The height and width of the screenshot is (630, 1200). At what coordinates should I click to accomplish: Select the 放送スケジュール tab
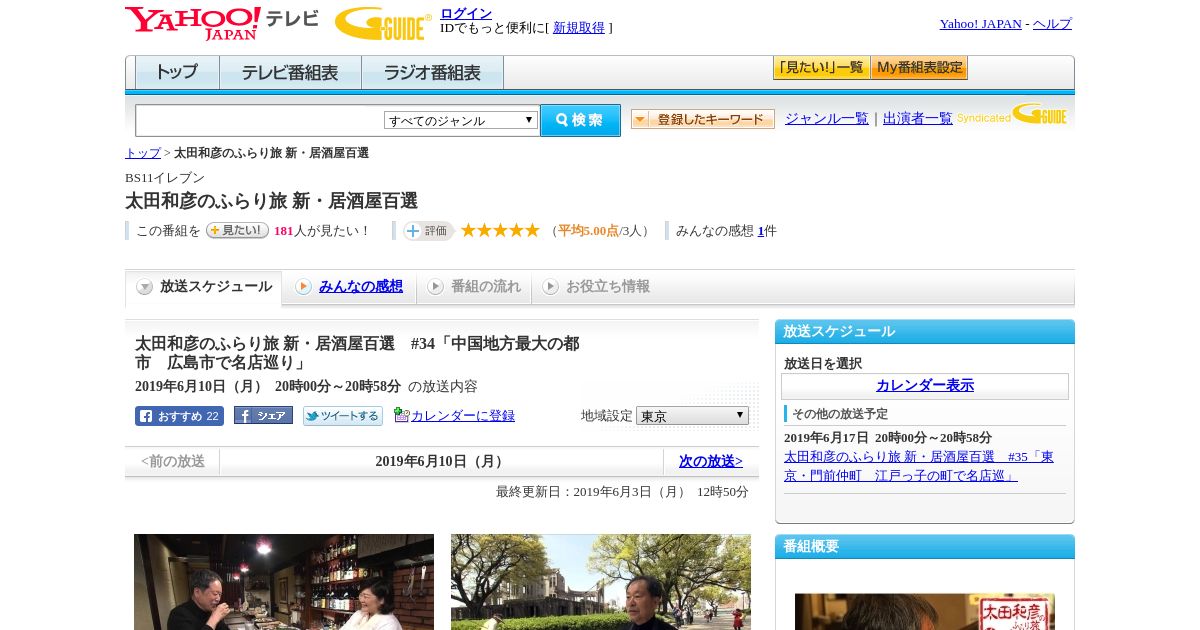204,287
